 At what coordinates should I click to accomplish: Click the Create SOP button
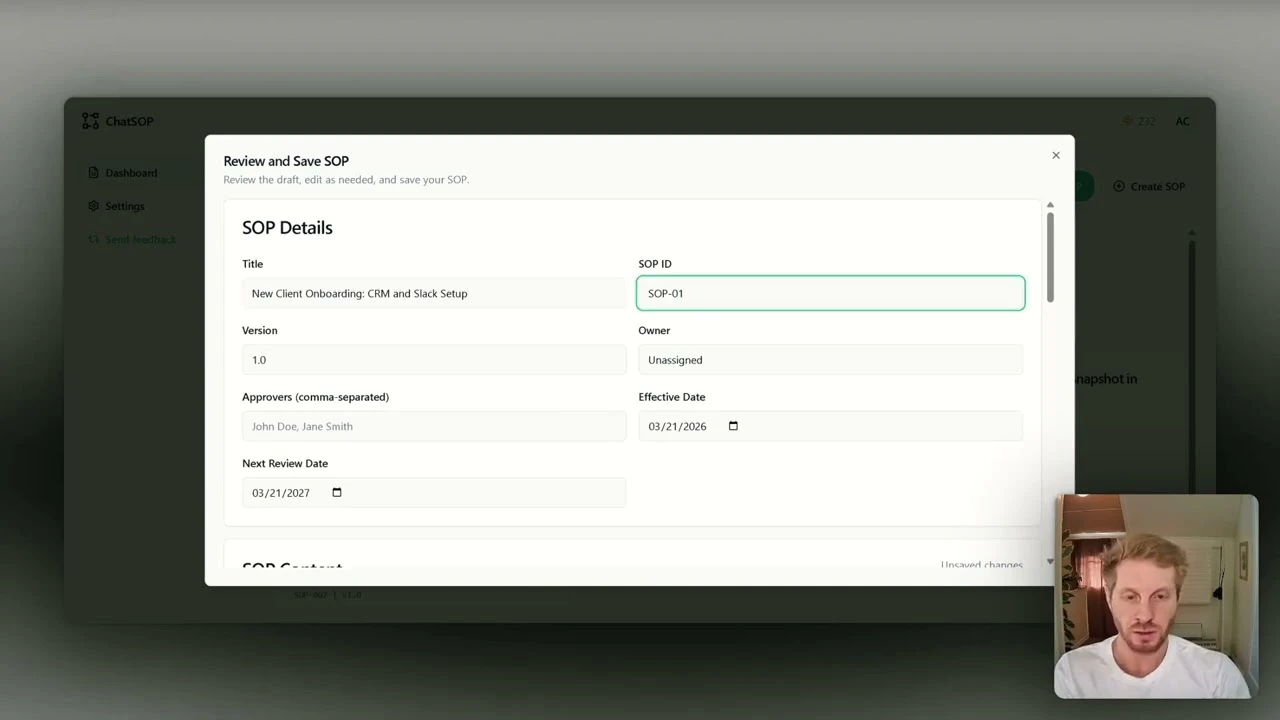click(x=1149, y=186)
